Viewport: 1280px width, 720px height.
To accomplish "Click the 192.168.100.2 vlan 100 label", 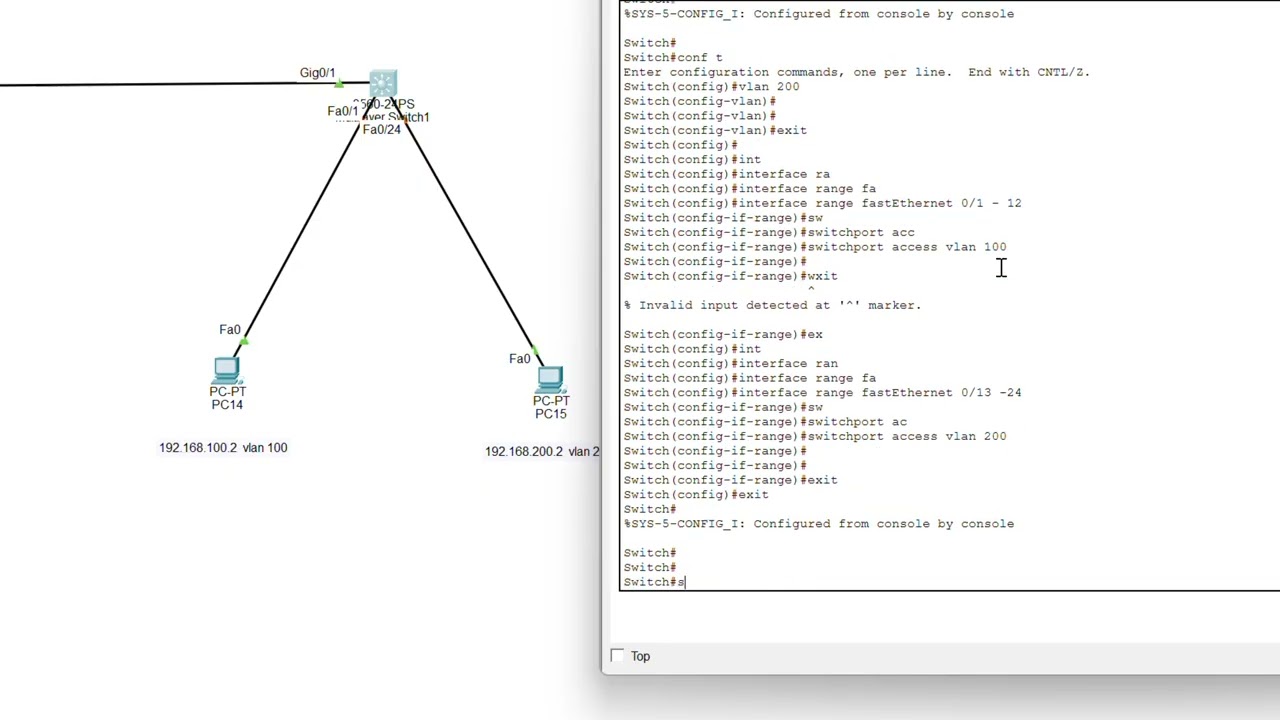I will (x=223, y=448).
